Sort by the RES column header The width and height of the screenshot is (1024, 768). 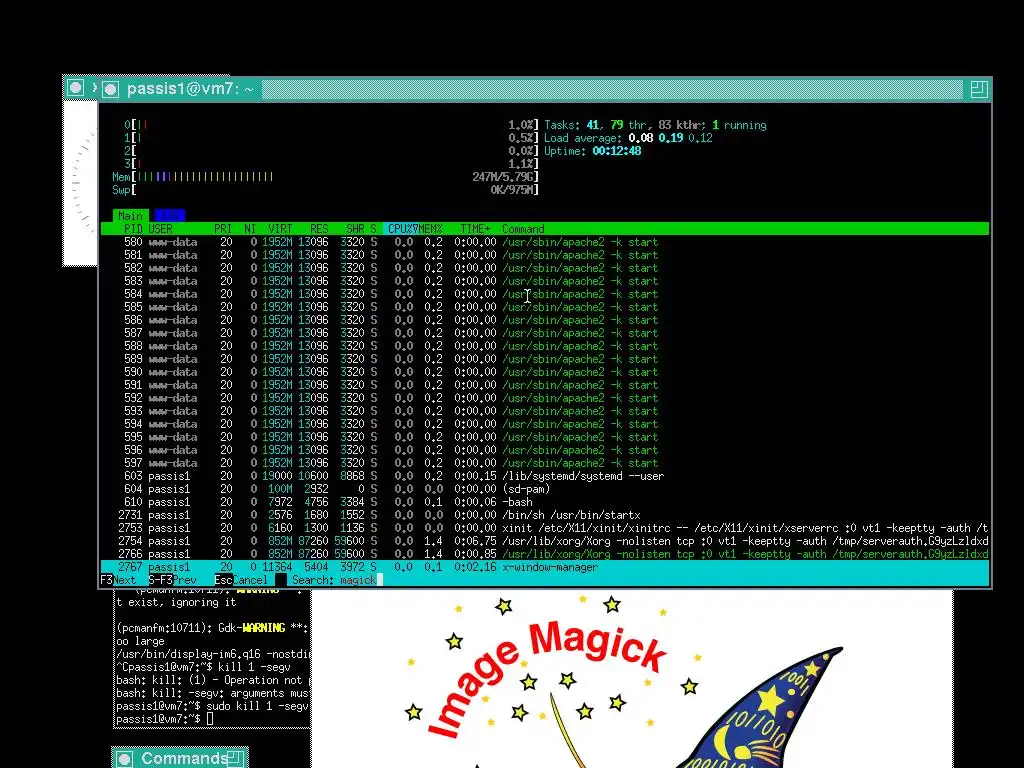(x=319, y=229)
